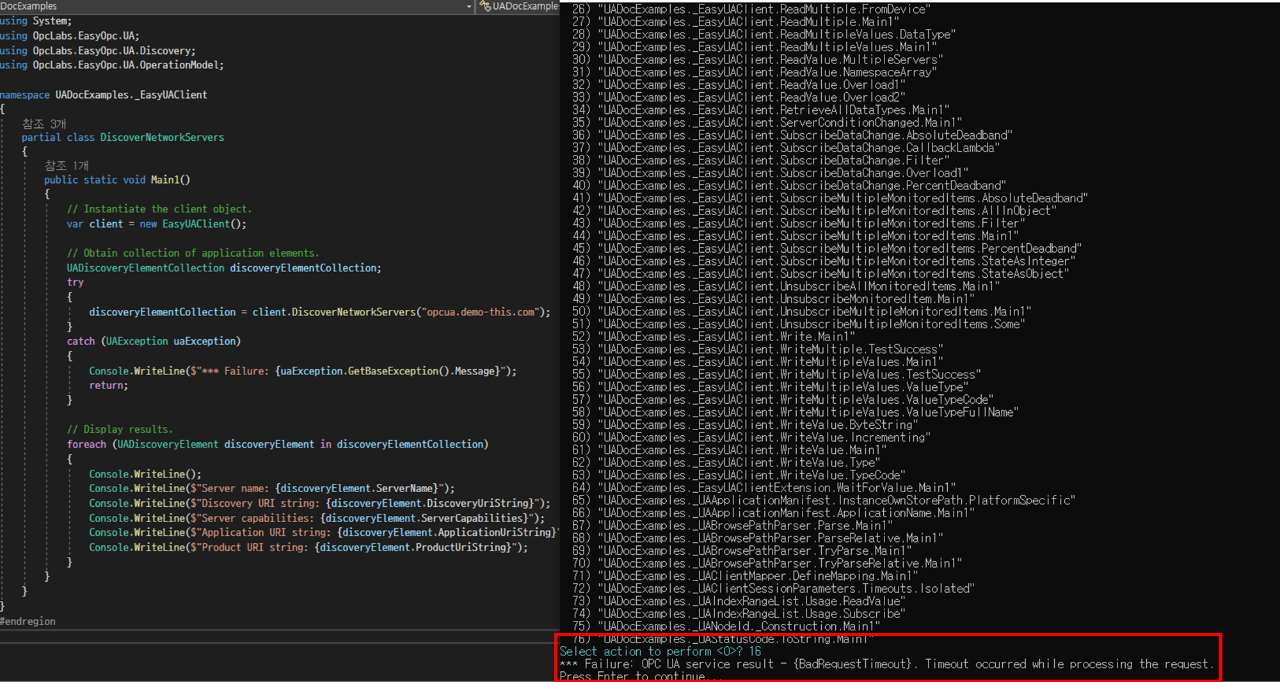This screenshot has width=1280, height=682.
Task: Click console entry 34 RetrieveAllDataTypes.Main1
Action: [761, 110]
